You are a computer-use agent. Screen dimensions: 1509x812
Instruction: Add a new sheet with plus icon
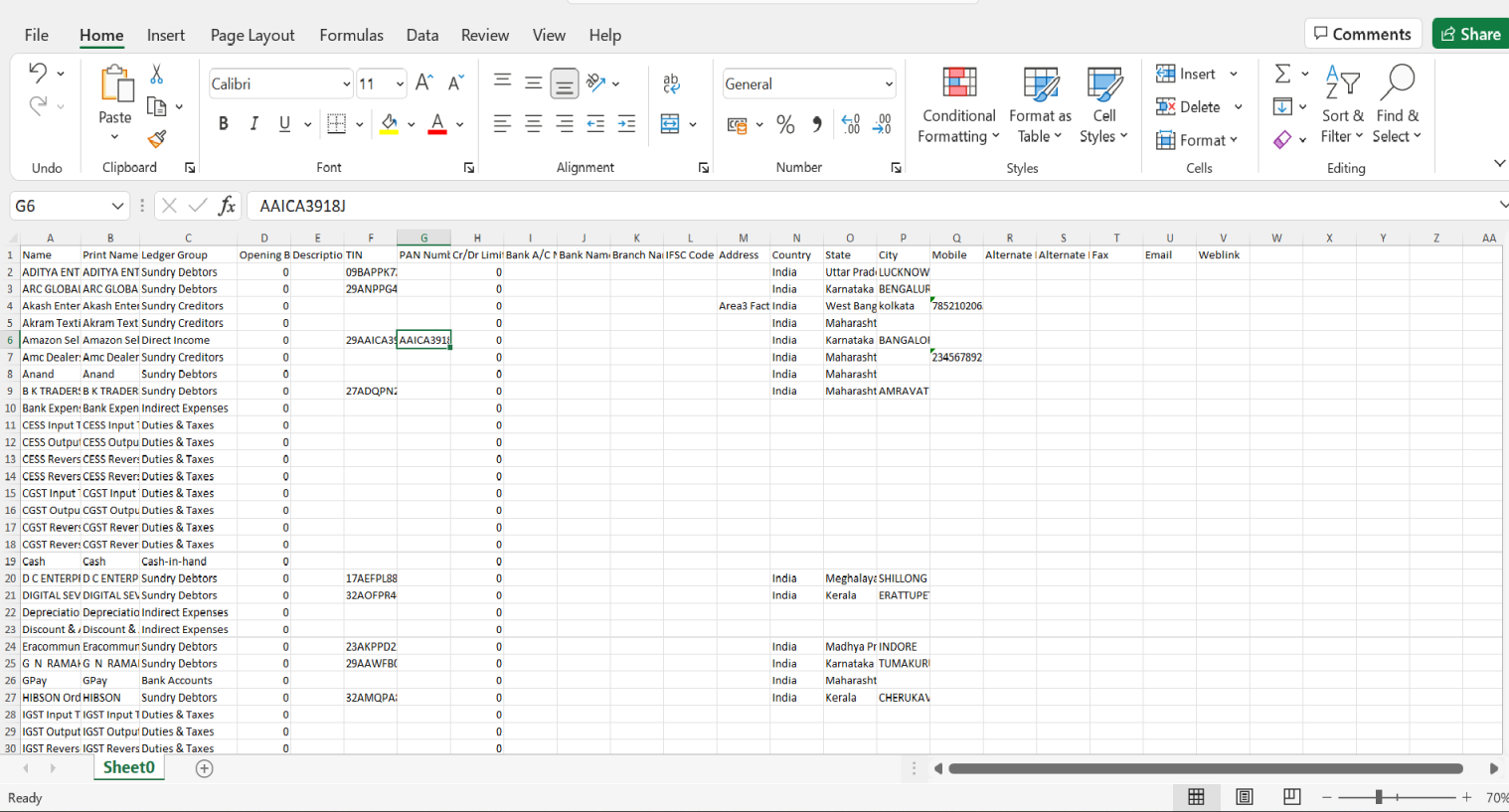click(205, 768)
